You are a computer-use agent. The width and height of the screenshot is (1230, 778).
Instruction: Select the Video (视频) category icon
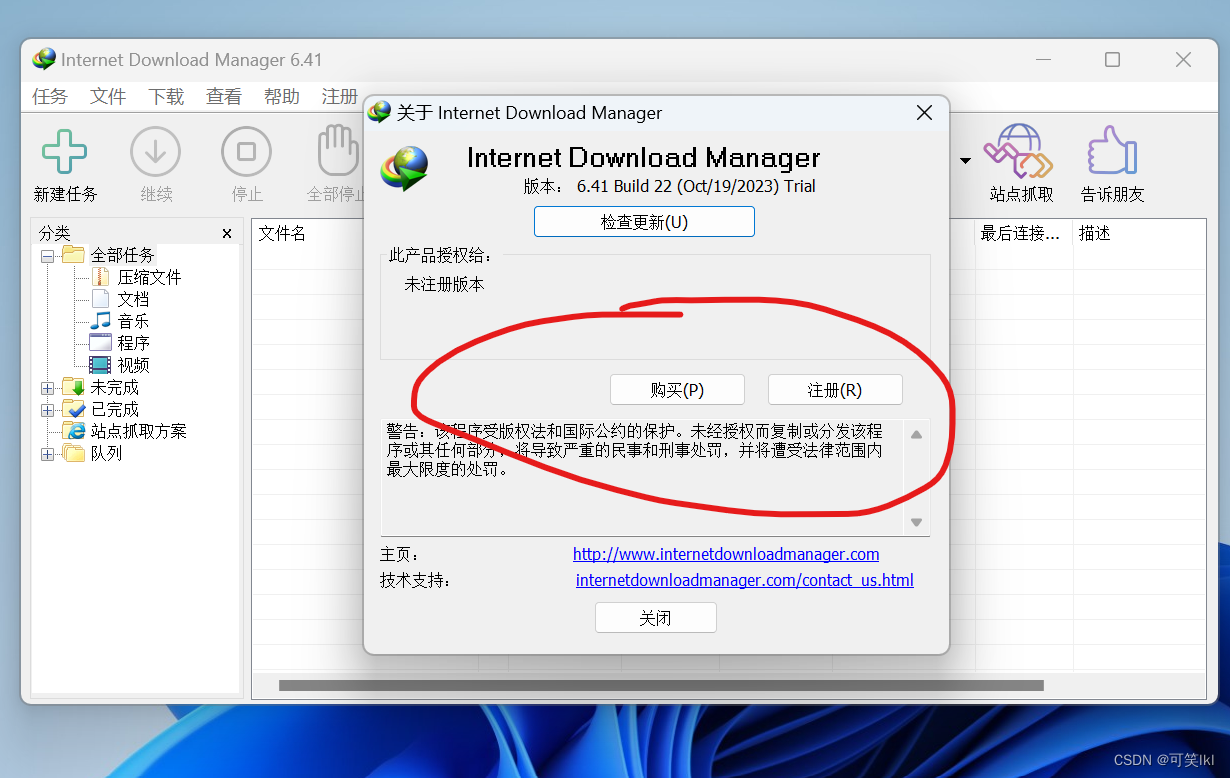coord(100,365)
